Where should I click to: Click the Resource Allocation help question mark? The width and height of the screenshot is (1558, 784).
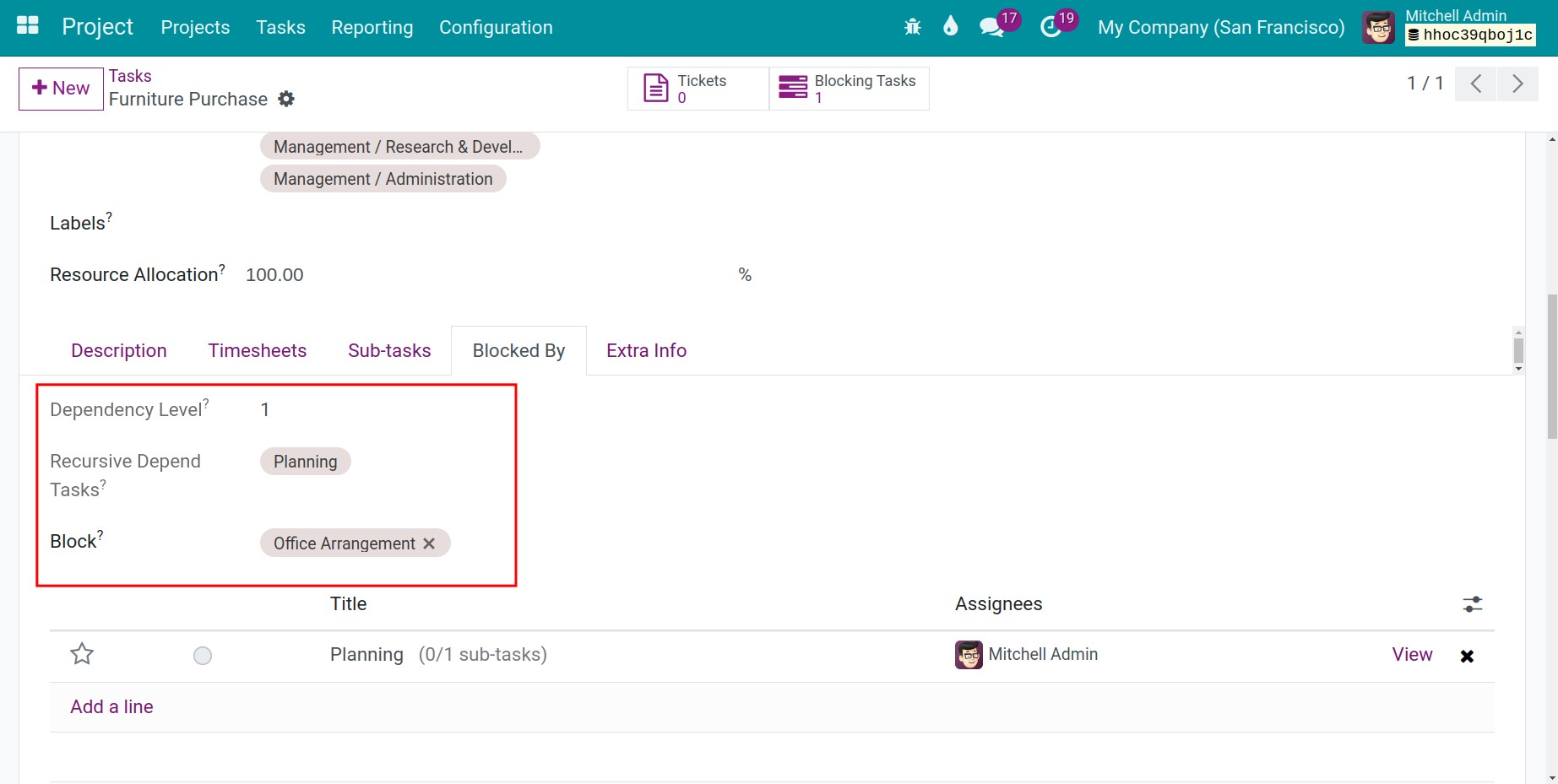pos(222,268)
